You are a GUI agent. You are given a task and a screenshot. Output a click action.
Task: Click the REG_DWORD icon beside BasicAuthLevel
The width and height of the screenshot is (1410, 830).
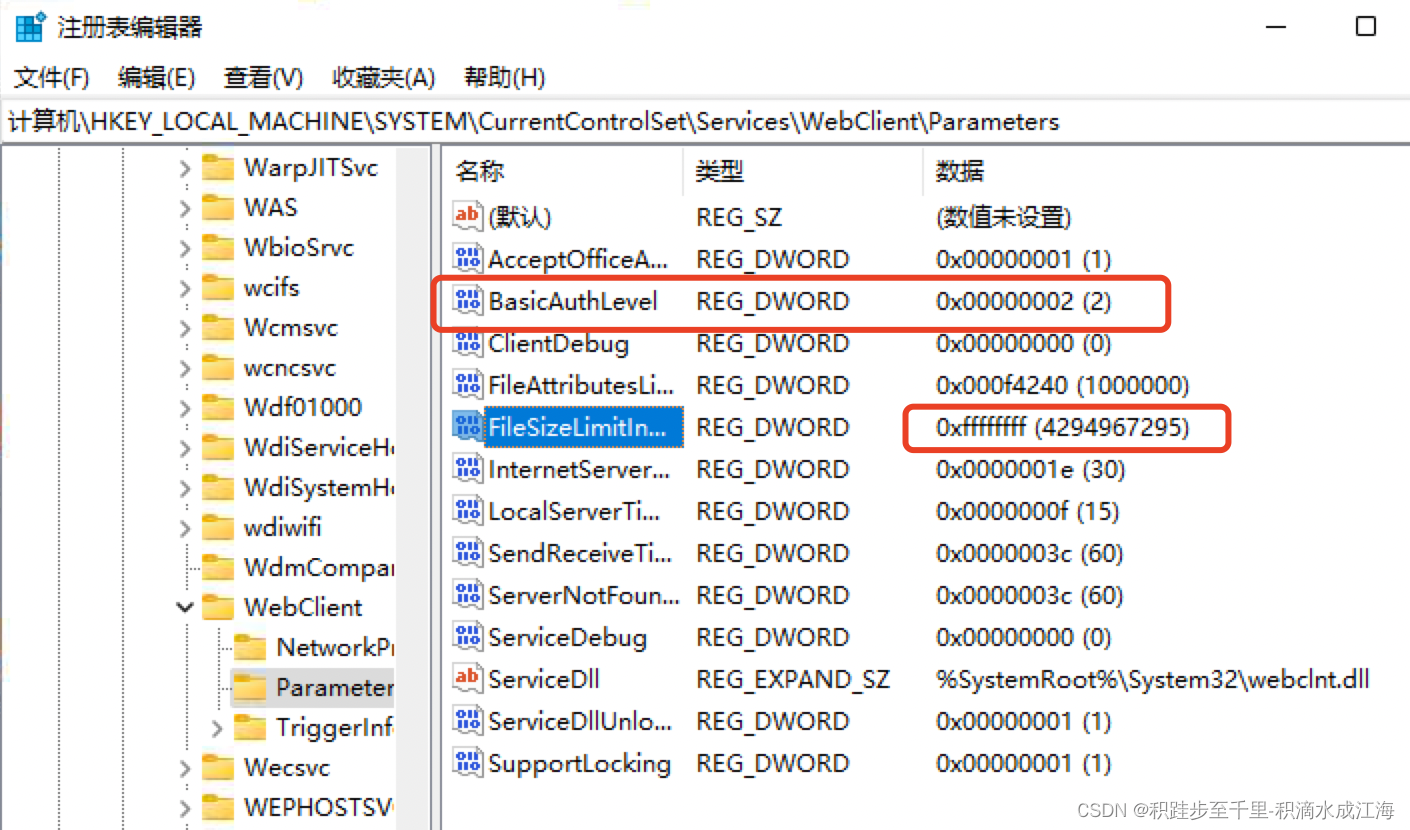click(x=466, y=301)
